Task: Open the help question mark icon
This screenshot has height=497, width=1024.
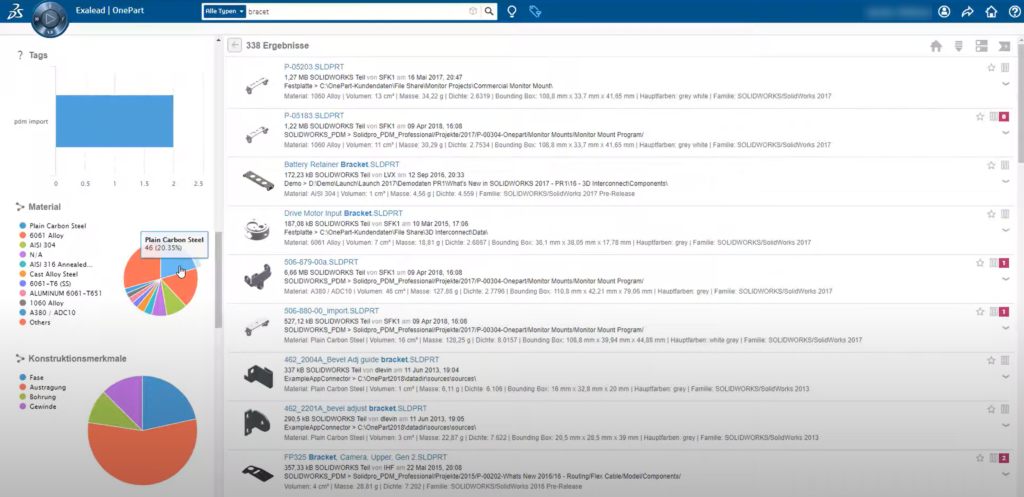Action: pyautogui.click(x=1014, y=12)
